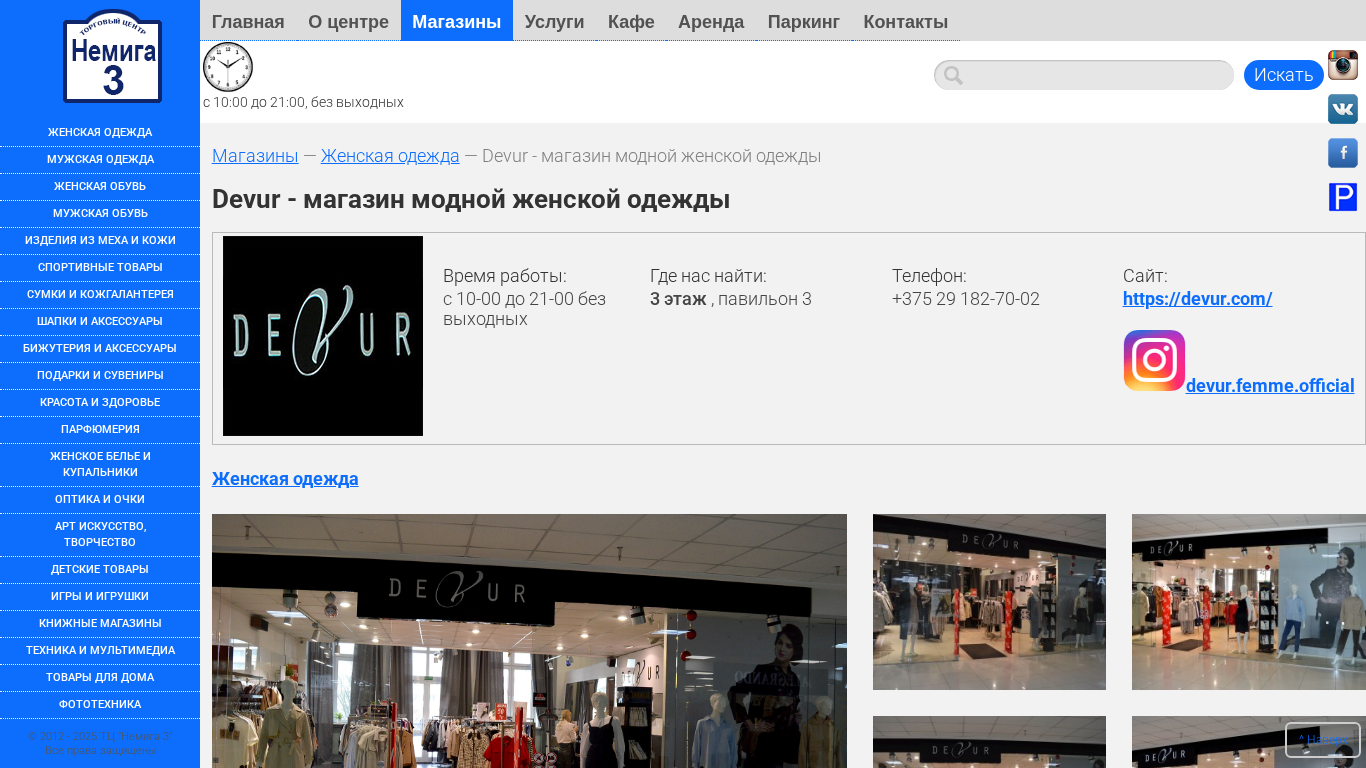Image resolution: width=1366 pixels, height=768 pixels.
Task: Open ШАПКИ И АКСЕССУАРЫ category
Action: pos(100,322)
